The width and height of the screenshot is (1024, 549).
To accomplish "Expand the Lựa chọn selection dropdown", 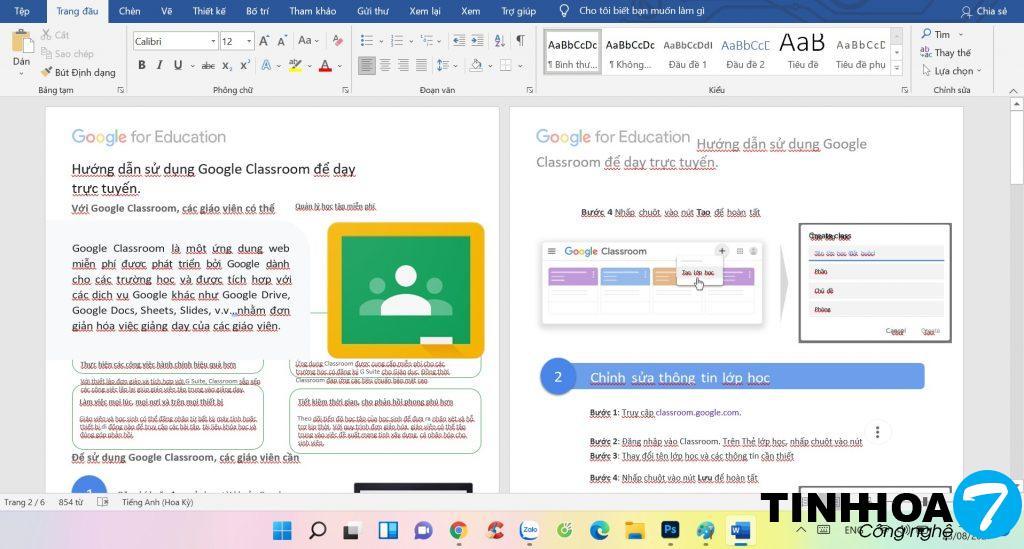I will pos(952,71).
